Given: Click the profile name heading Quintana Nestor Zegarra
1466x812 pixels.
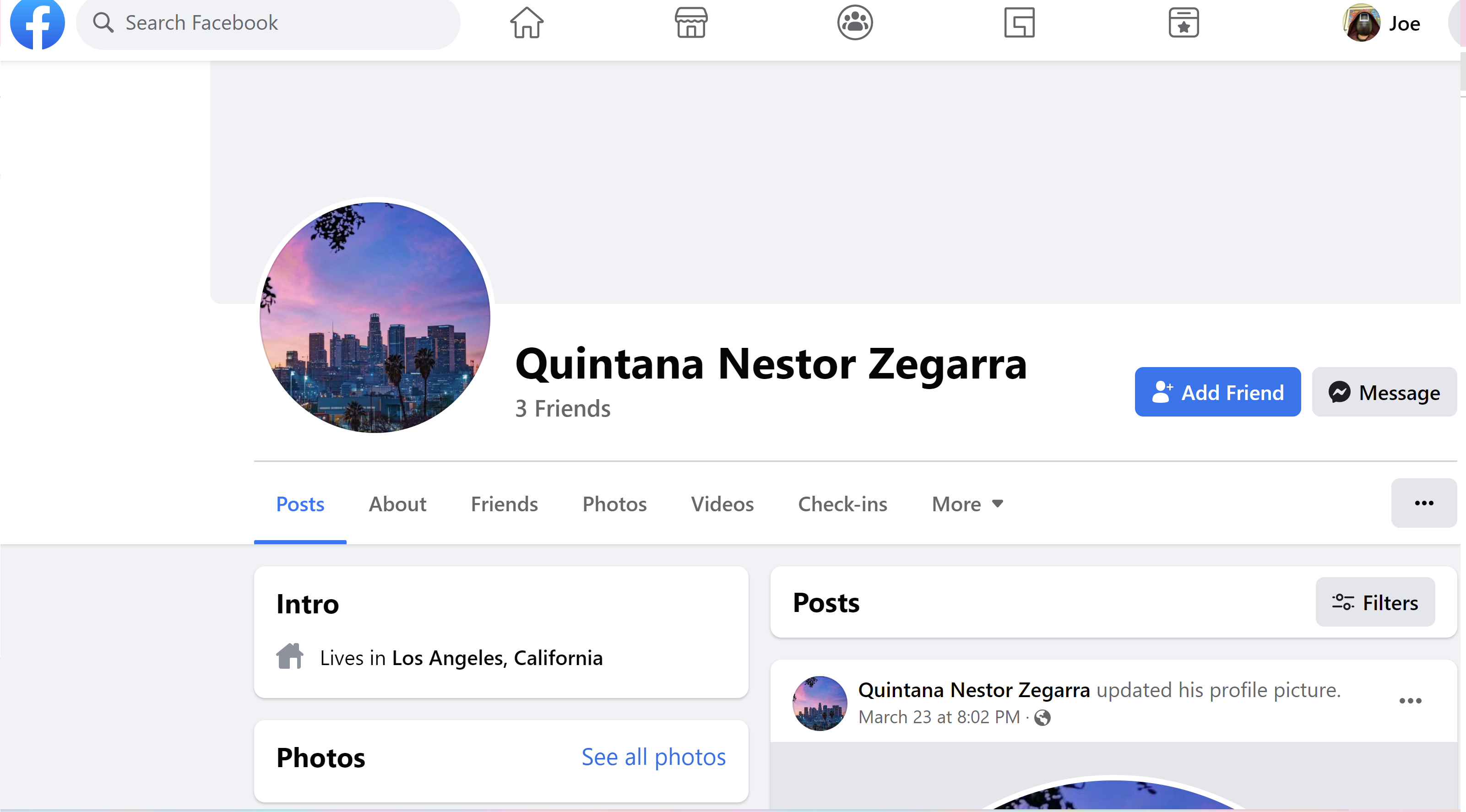Looking at the screenshot, I should [x=771, y=363].
